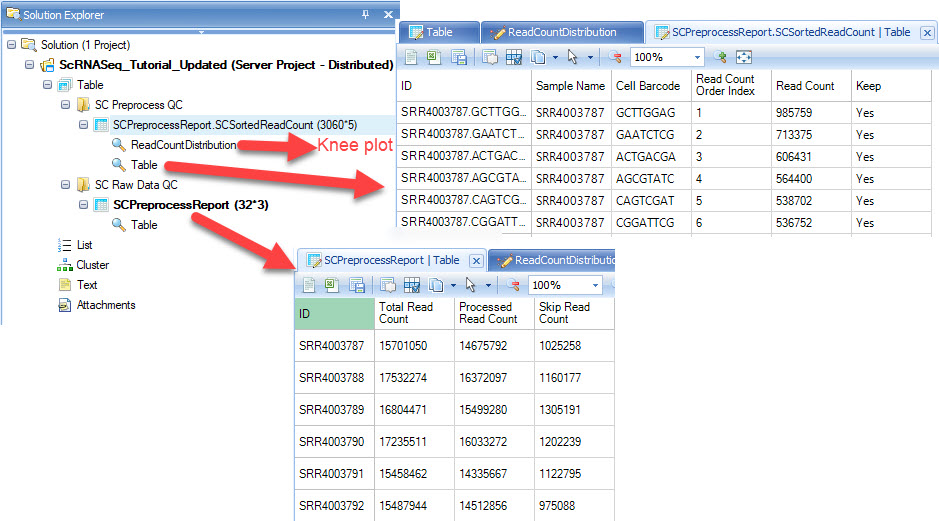Click the Cell Barcode column header
939x521 pixels.
(x=652, y=86)
